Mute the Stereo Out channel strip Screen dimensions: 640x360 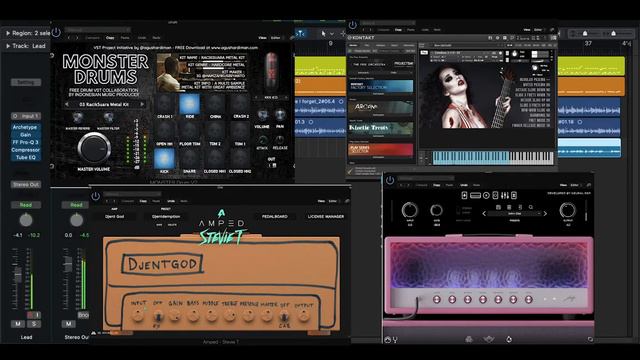[x=69, y=324]
